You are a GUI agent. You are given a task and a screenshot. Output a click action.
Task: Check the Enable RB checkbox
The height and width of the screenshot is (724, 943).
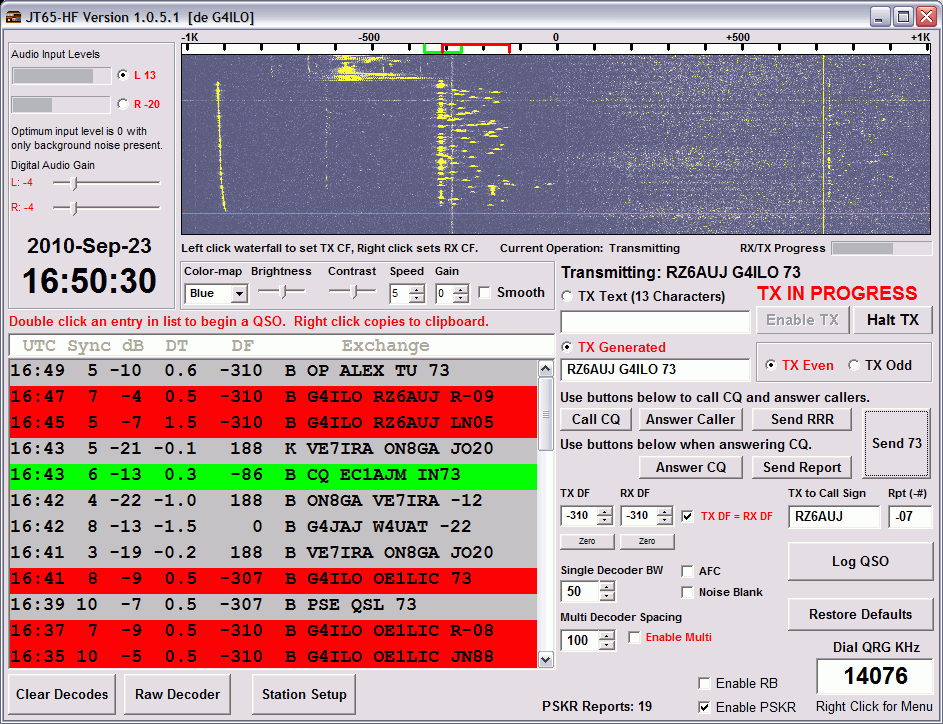(704, 683)
